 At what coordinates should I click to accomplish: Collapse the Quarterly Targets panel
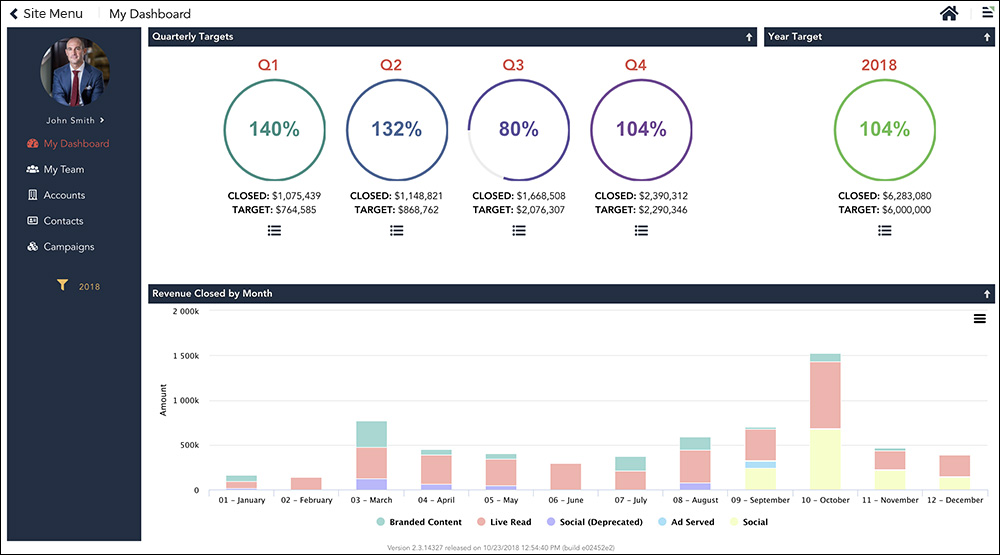(x=748, y=37)
